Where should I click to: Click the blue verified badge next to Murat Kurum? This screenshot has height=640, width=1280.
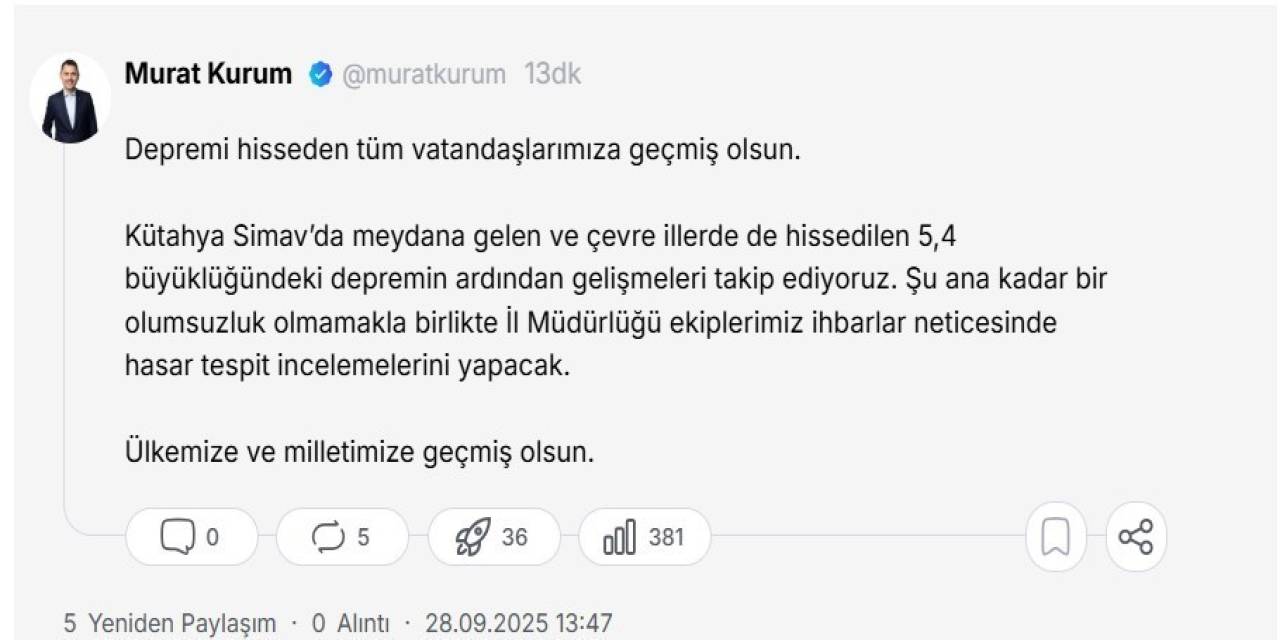click(x=318, y=72)
